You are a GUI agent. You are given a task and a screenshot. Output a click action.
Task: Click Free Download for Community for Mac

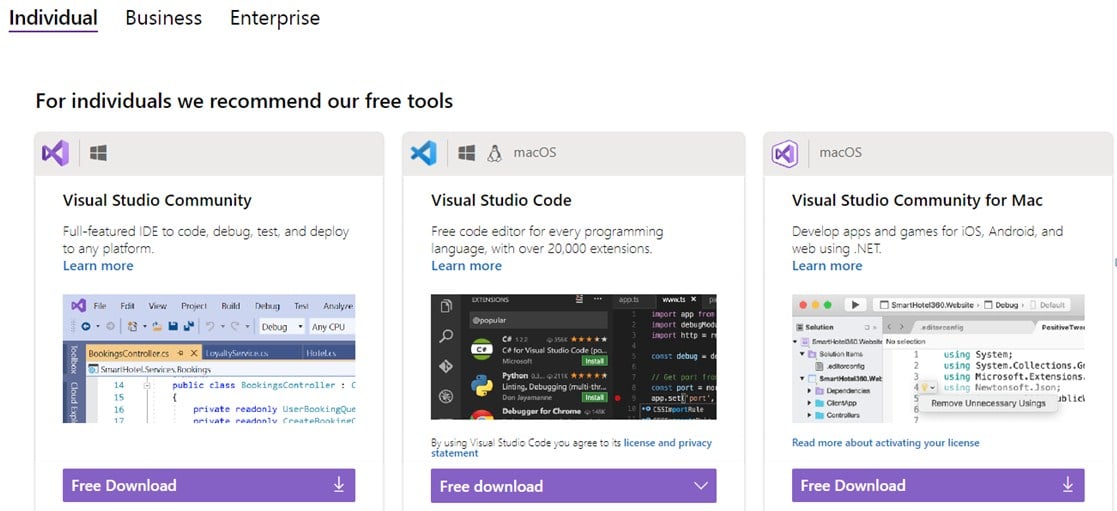pos(938,485)
